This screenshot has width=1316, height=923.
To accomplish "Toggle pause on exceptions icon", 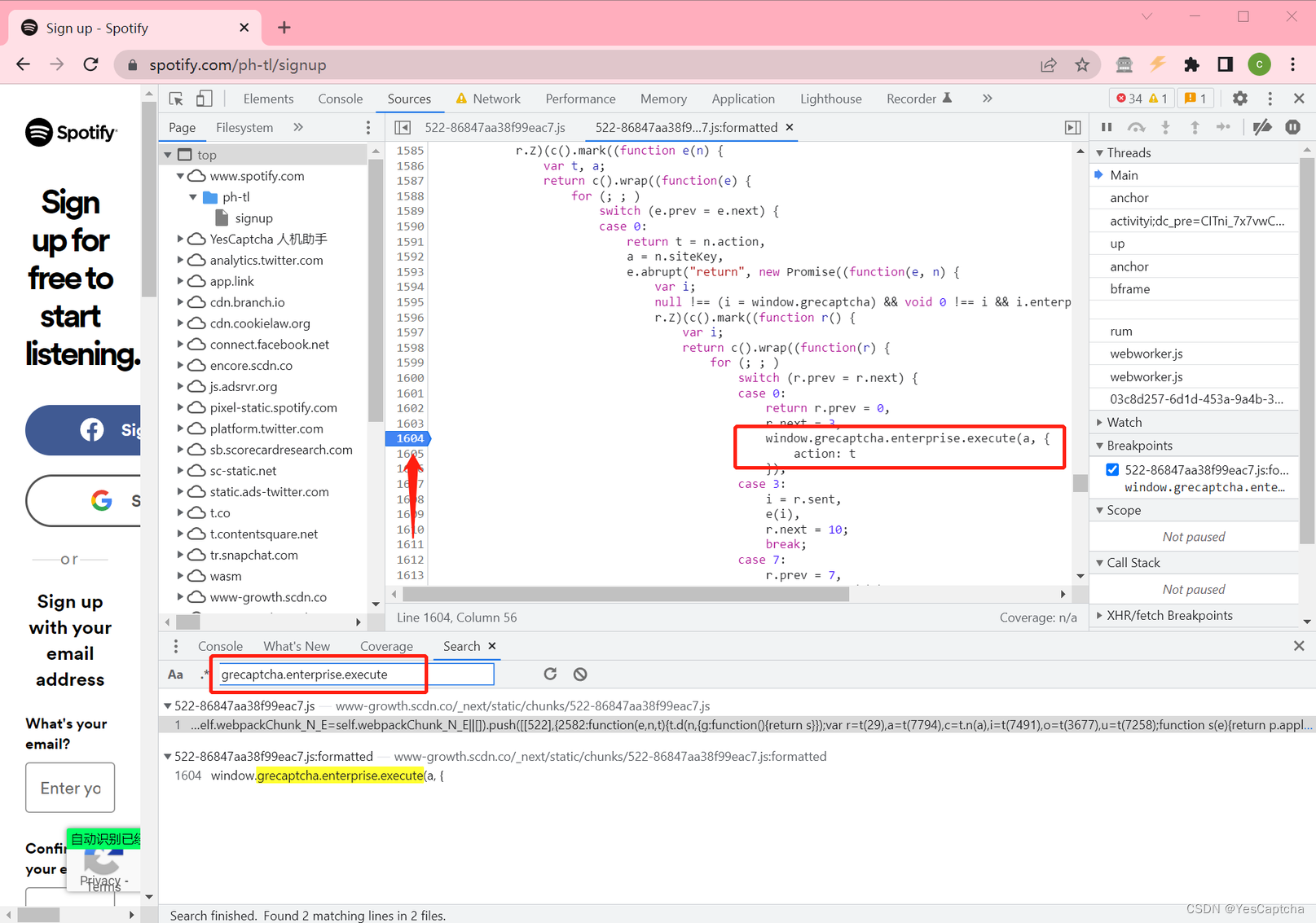I will [1292, 127].
